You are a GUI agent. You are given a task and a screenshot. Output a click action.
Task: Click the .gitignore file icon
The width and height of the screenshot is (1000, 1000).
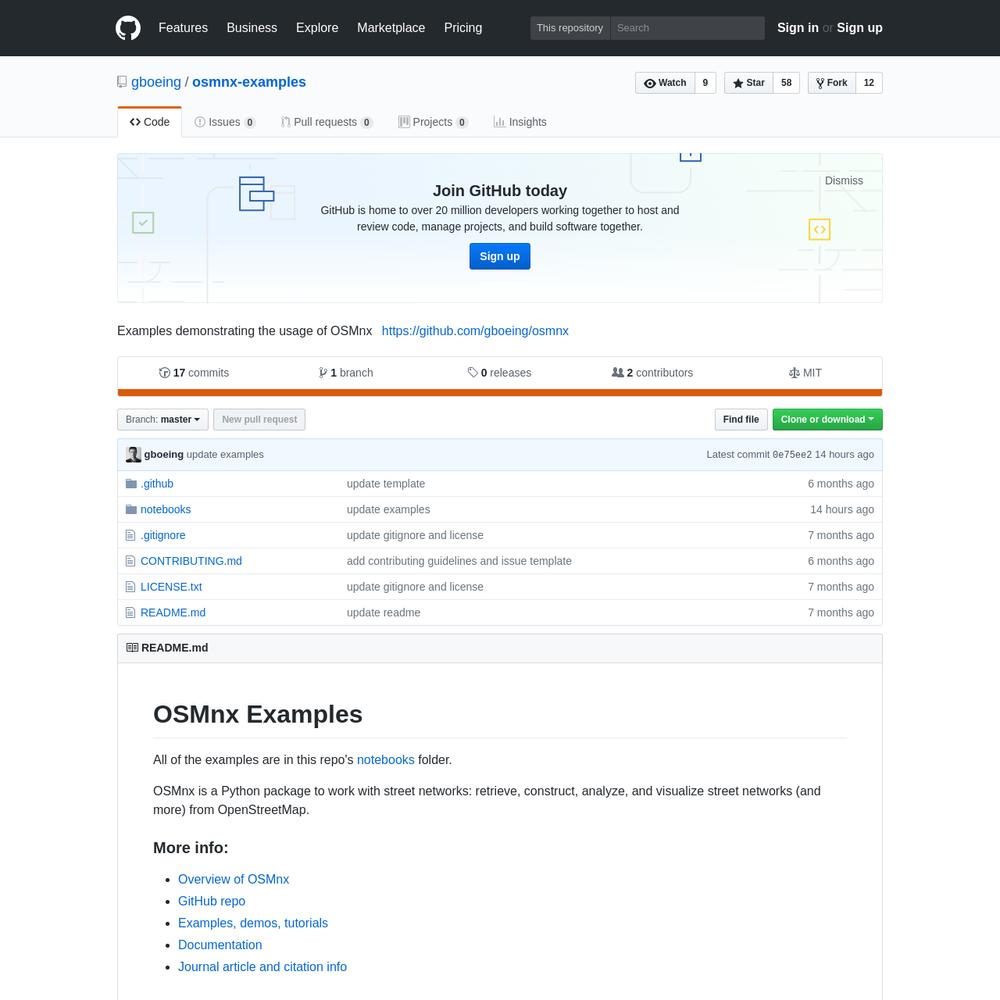coord(130,535)
